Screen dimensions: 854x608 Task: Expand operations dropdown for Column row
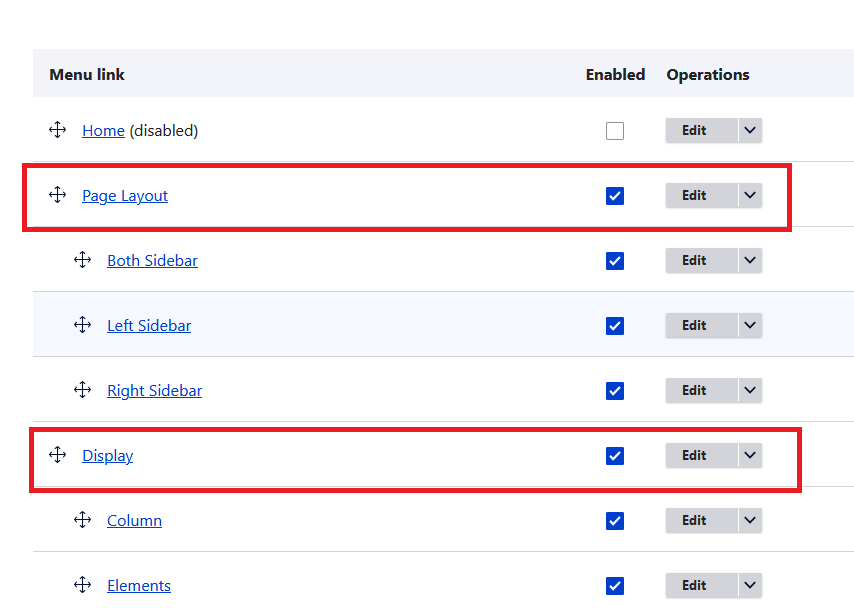(x=750, y=520)
